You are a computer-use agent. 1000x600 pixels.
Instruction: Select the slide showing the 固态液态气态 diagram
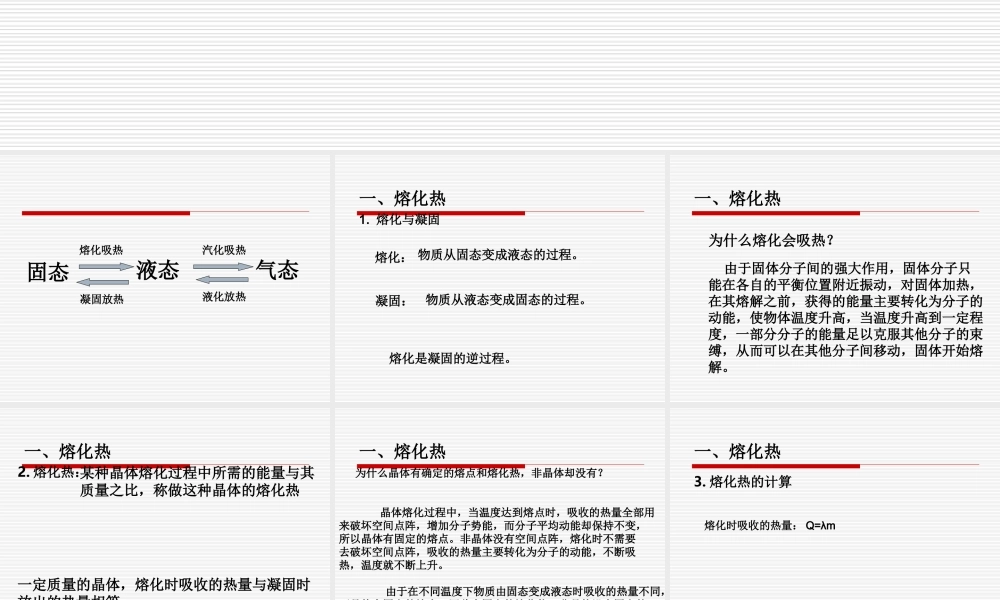(x=165, y=275)
